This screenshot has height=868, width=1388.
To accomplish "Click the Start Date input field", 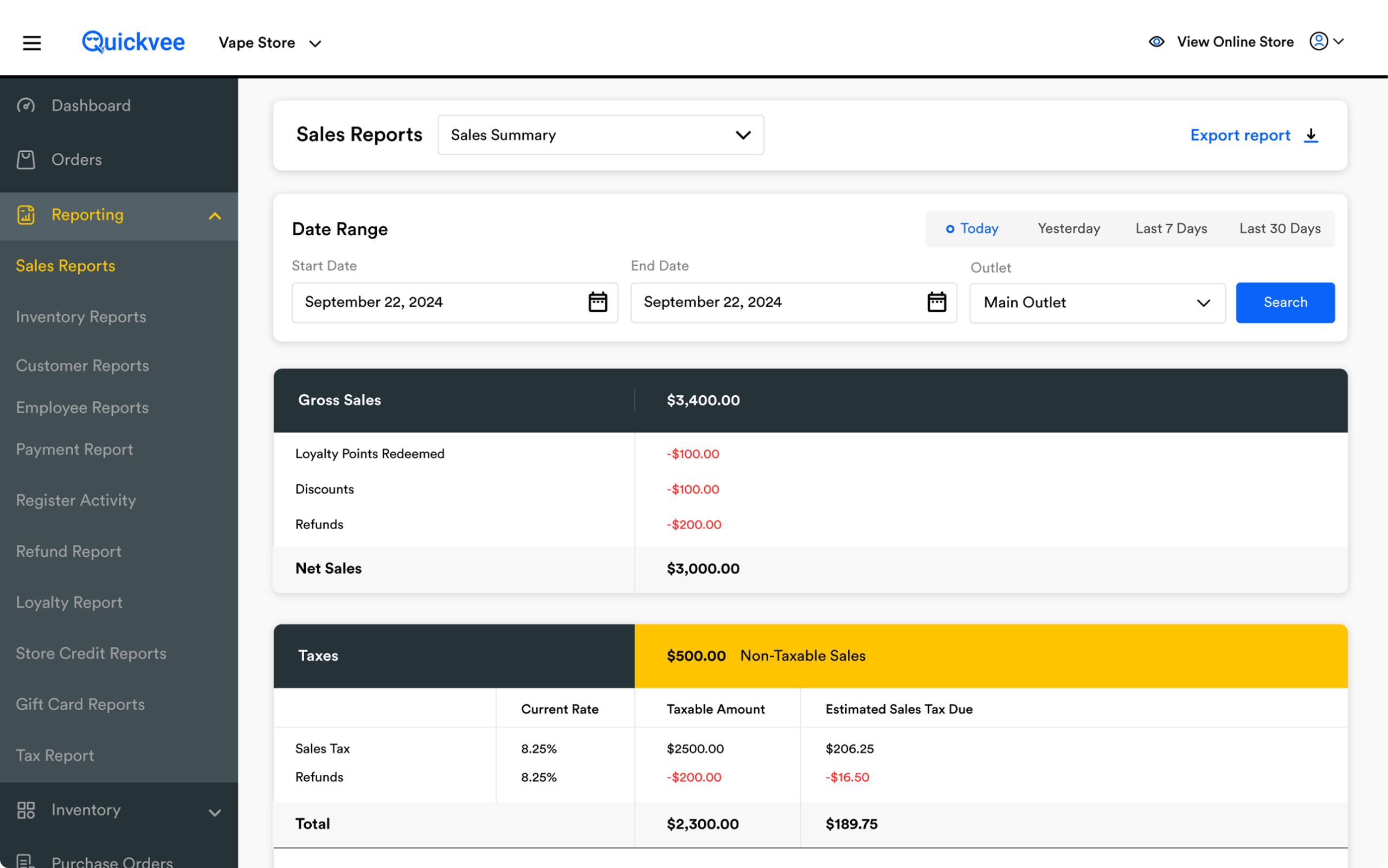I will coord(436,302).
